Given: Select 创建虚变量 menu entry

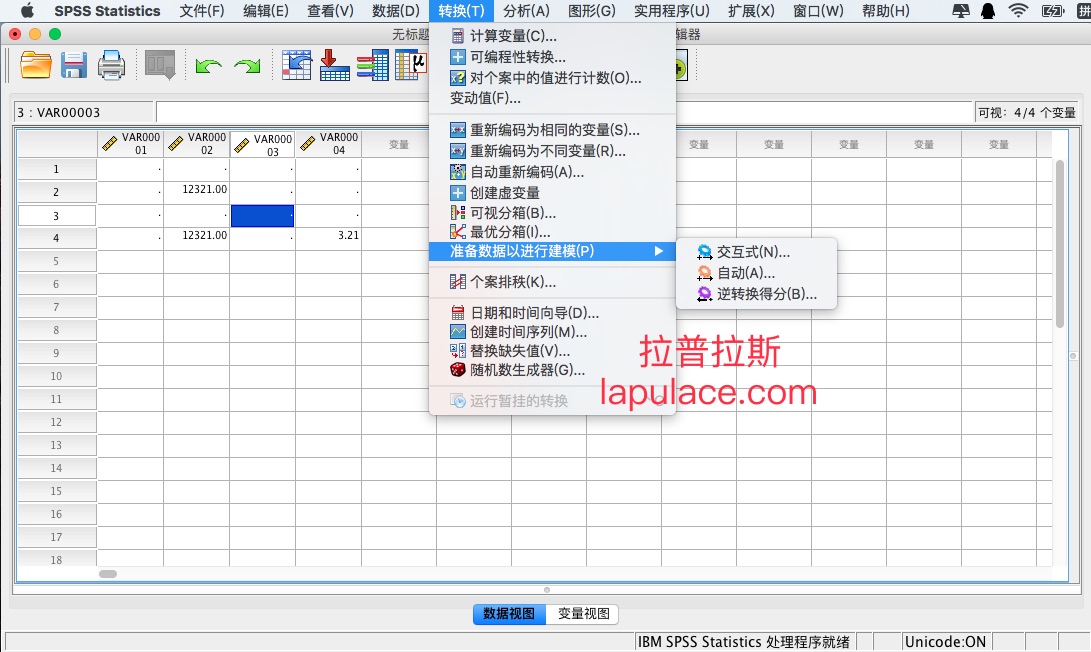Looking at the screenshot, I should tap(552, 193).
